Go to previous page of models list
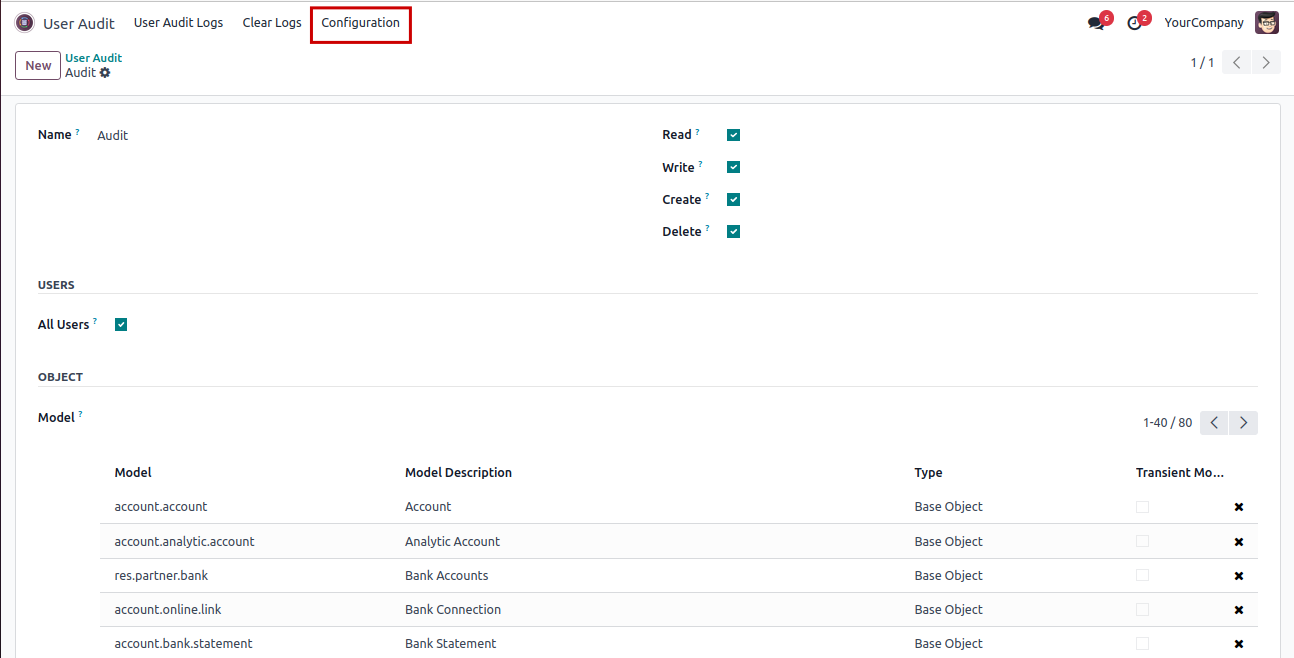This screenshot has width=1294, height=658. tap(1214, 423)
